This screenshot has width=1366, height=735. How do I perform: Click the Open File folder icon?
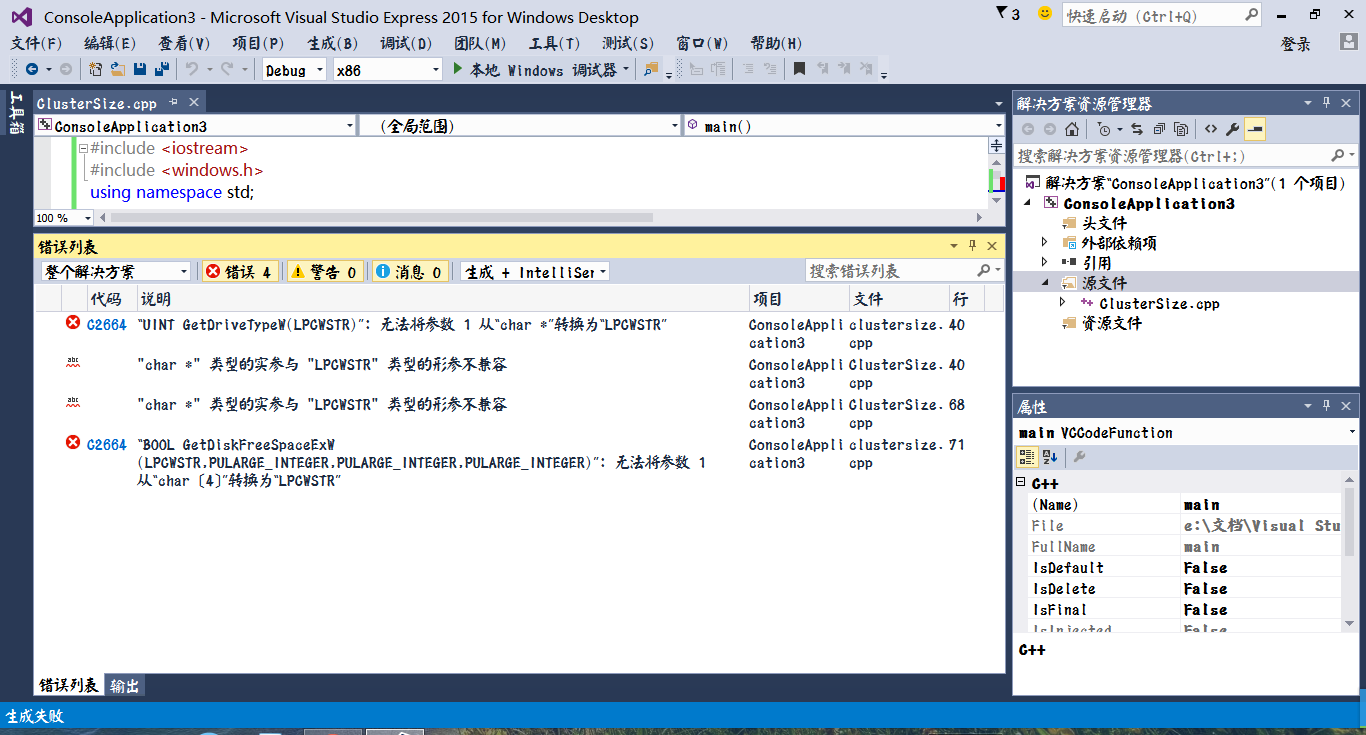[x=117, y=69]
